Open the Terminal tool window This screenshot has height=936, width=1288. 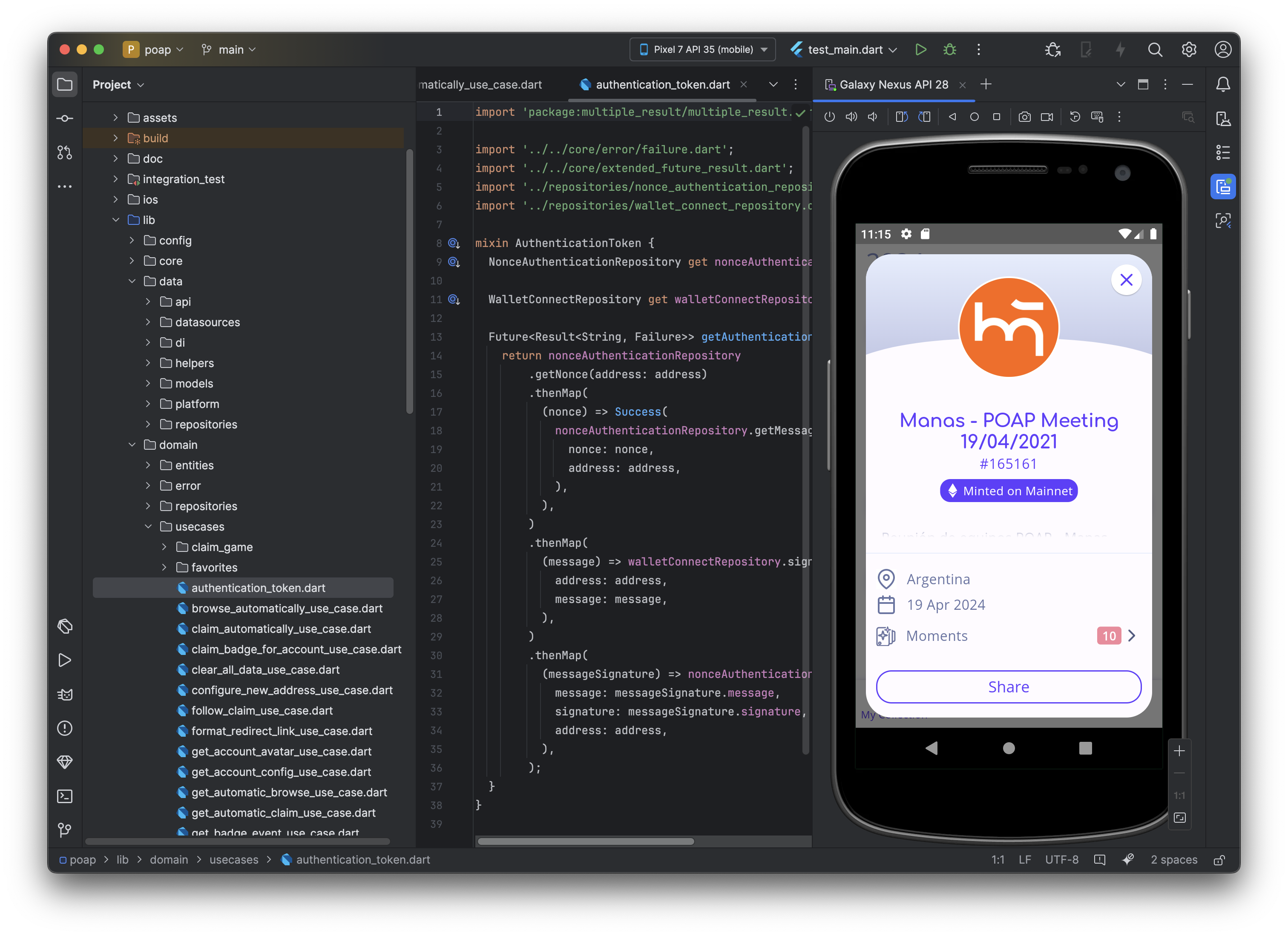pyautogui.click(x=65, y=796)
